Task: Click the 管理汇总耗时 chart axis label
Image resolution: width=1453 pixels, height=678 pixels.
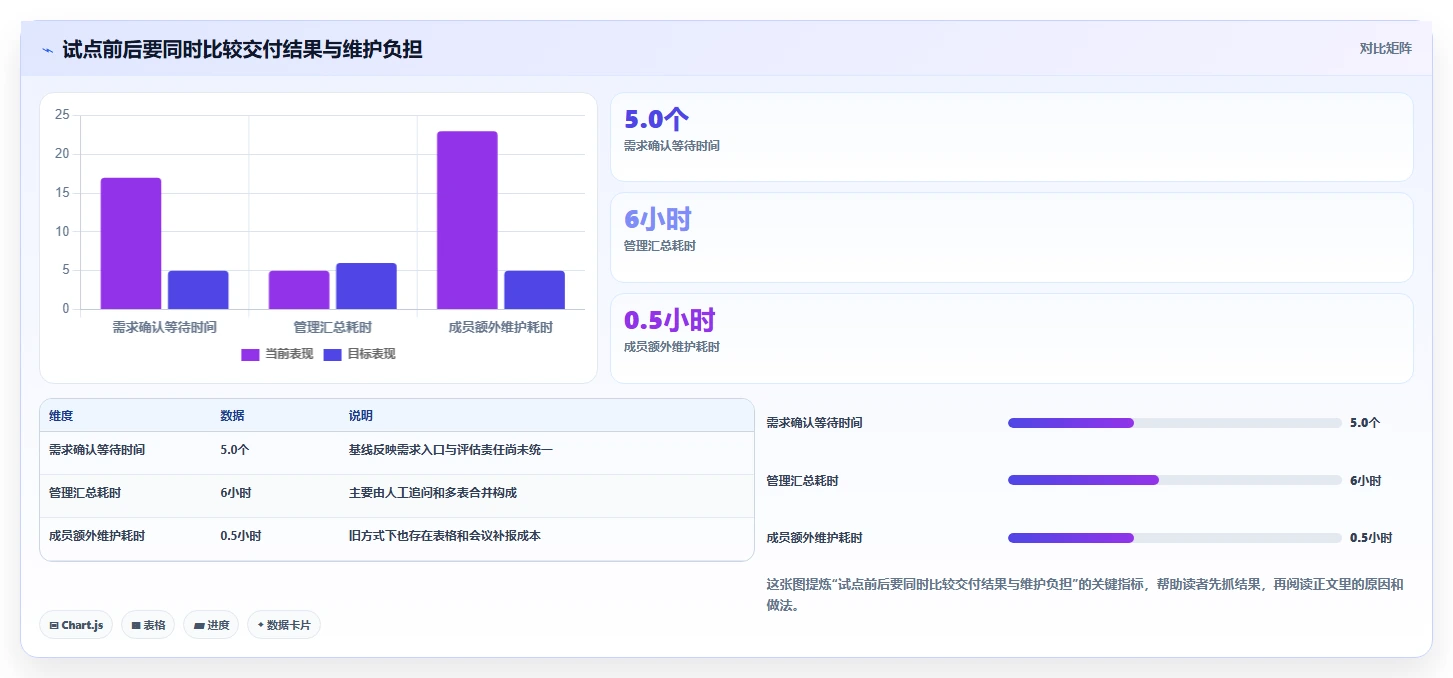Action: [332, 327]
